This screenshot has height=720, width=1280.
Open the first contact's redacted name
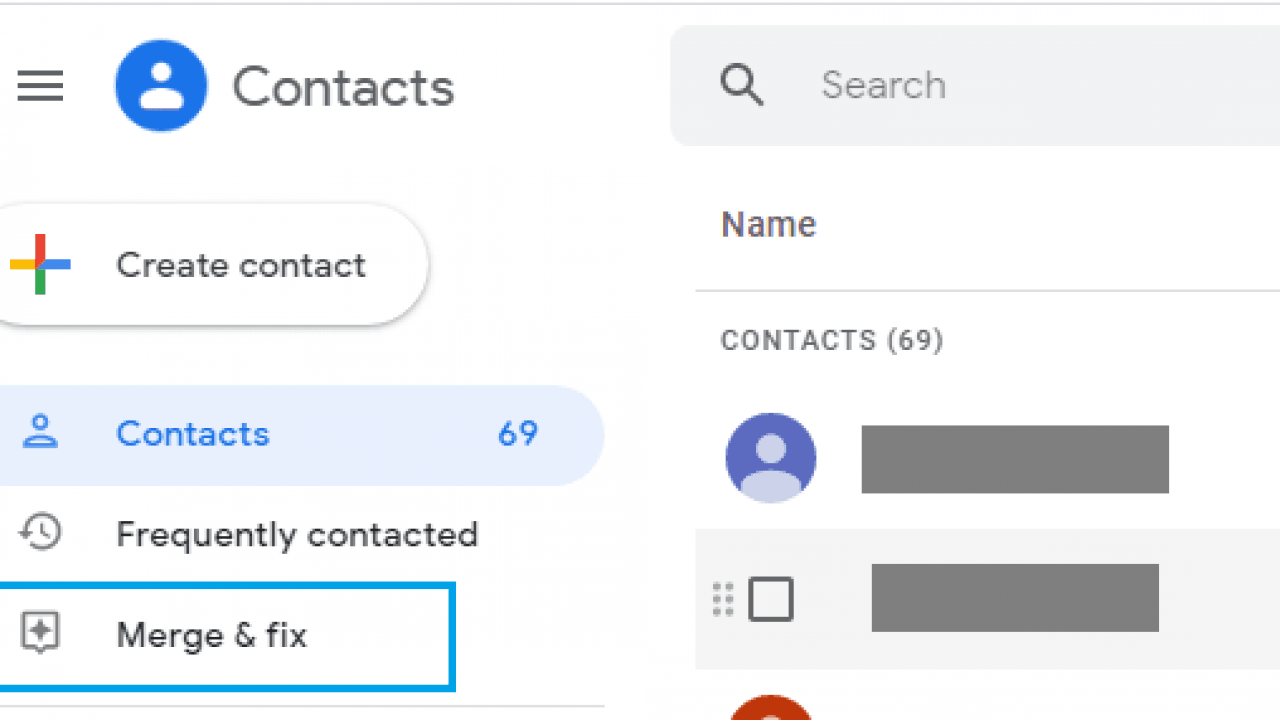(x=1015, y=459)
